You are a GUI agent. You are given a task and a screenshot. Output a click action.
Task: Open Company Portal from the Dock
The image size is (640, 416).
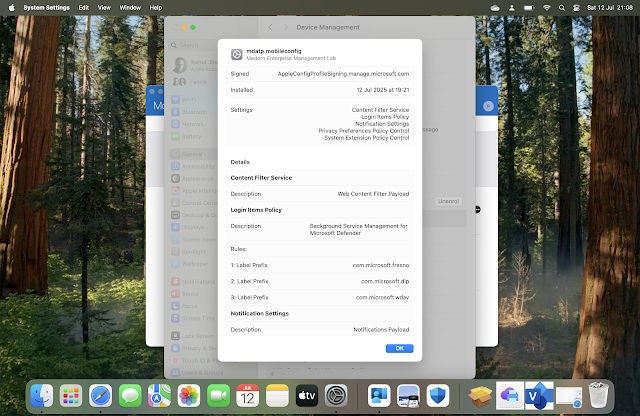[x=379, y=396]
